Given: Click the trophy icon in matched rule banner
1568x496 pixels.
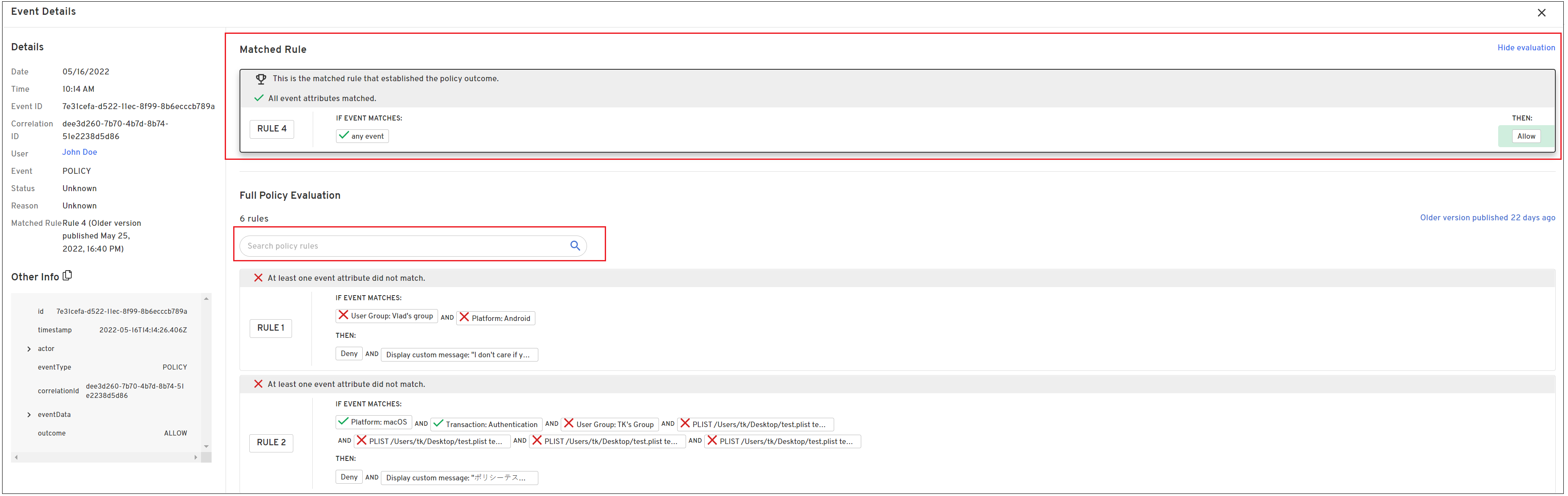Looking at the screenshot, I should coord(261,79).
